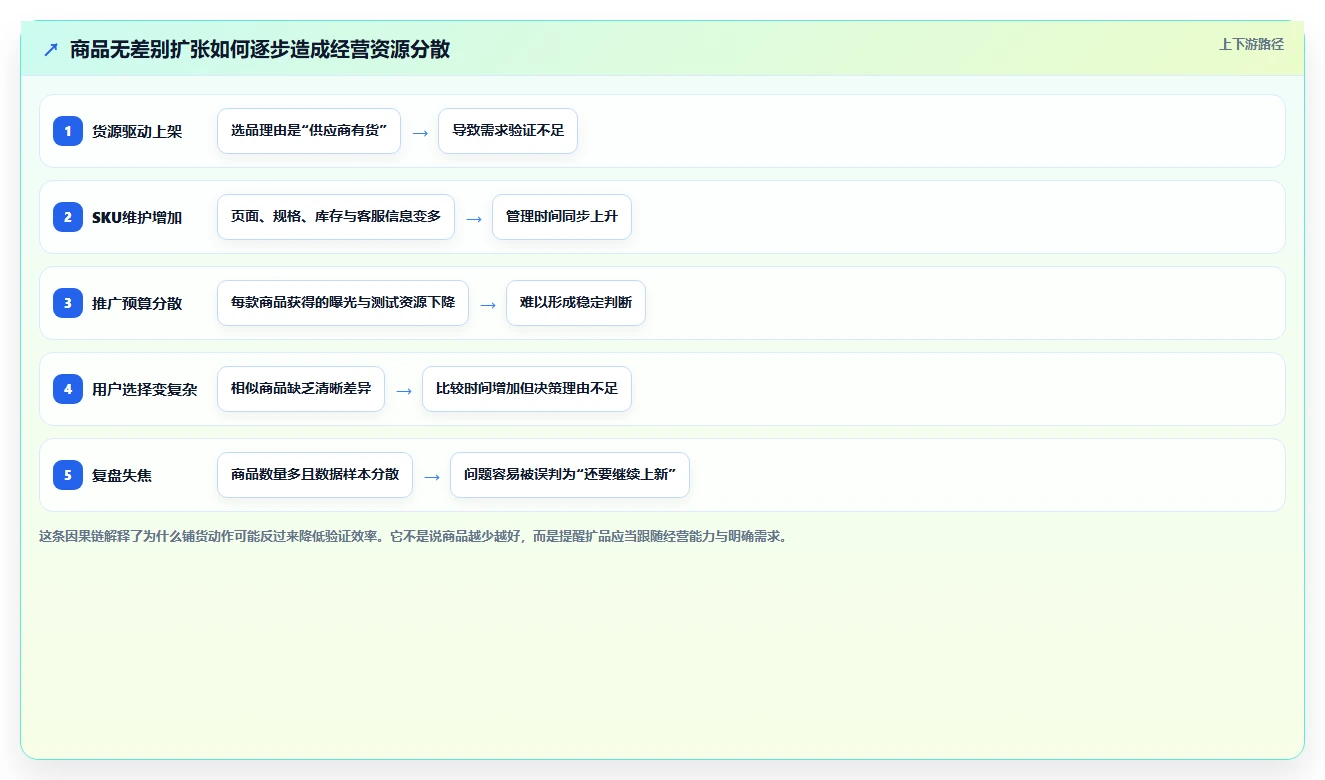The width and height of the screenshot is (1325, 780).
Task: Click the 相似商品缺乏清晰差异 chip
Action: [301, 389]
